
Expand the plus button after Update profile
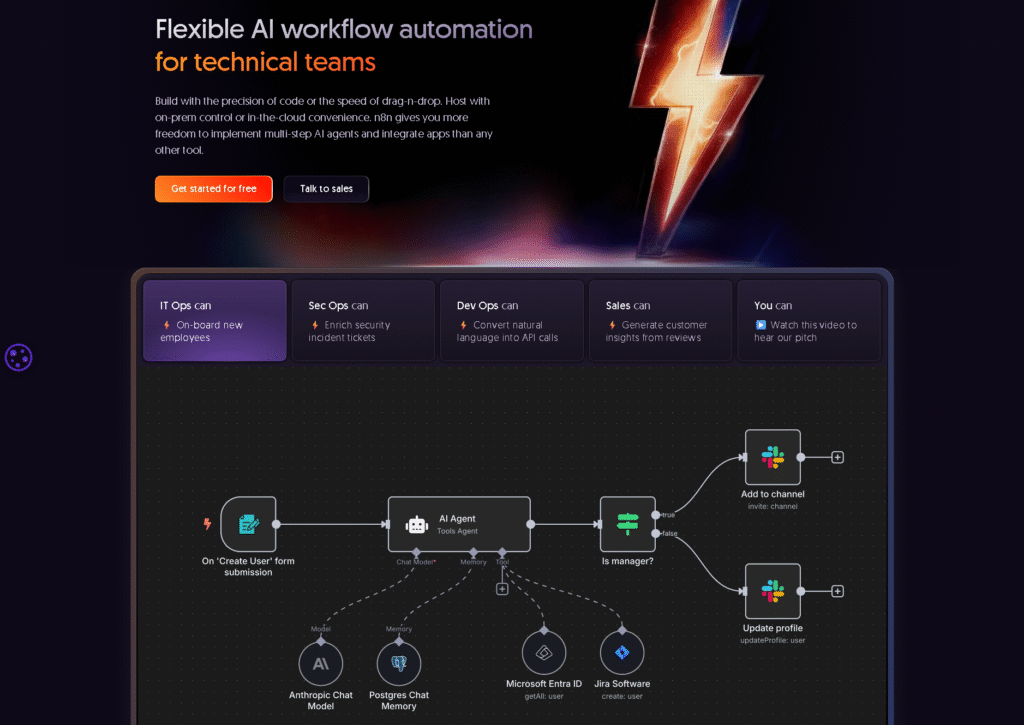pyautogui.click(x=838, y=591)
